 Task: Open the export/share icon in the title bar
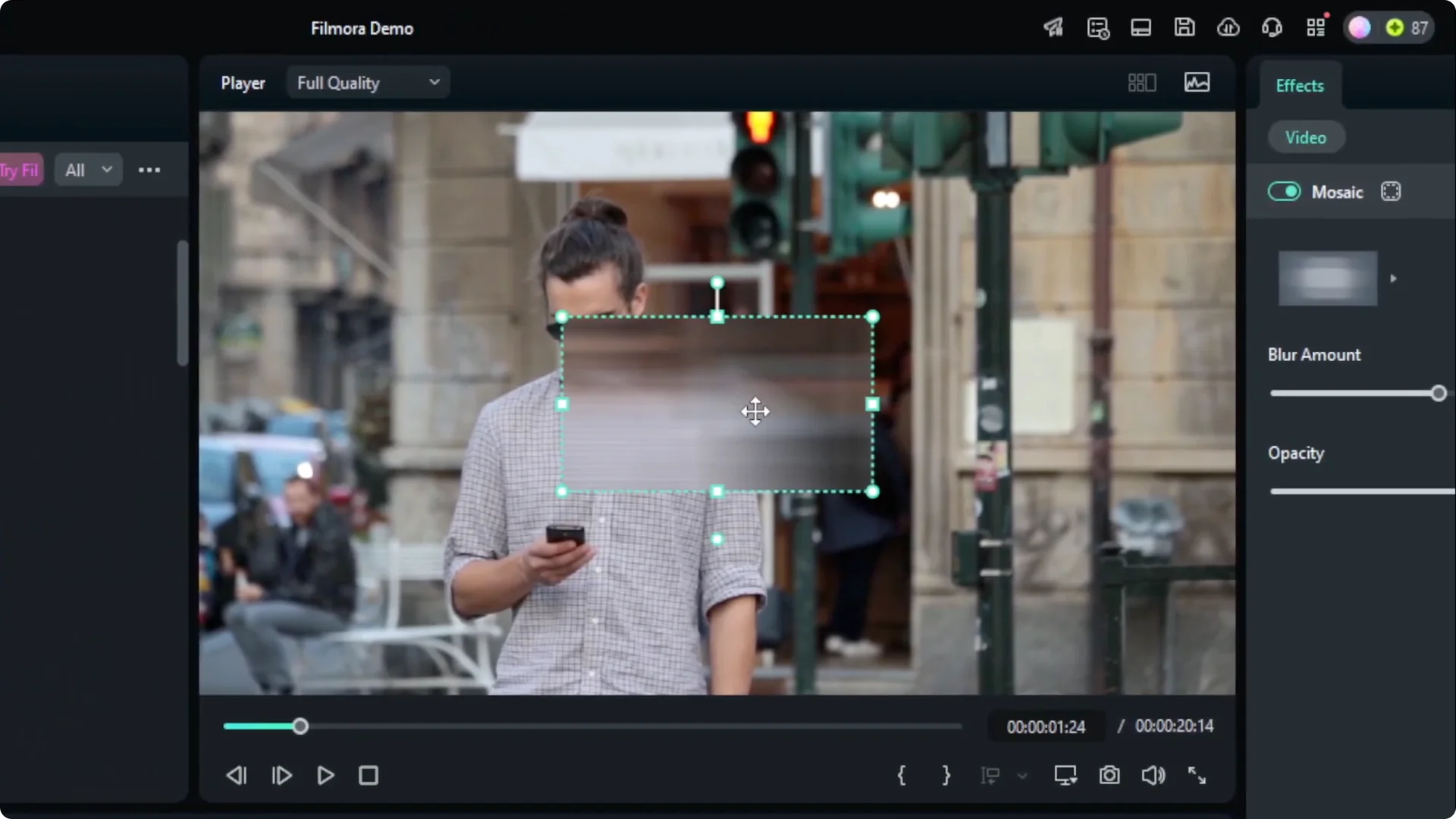pyautogui.click(x=1053, y=27)
